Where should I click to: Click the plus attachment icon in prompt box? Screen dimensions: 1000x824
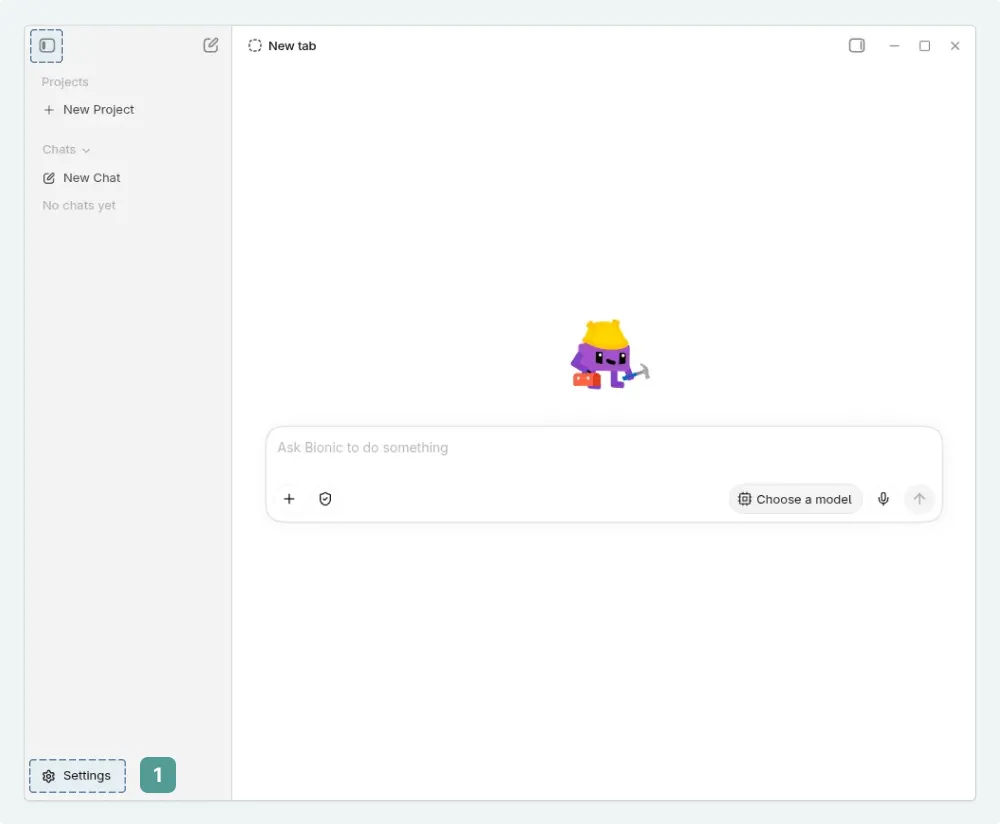[289, 499]
